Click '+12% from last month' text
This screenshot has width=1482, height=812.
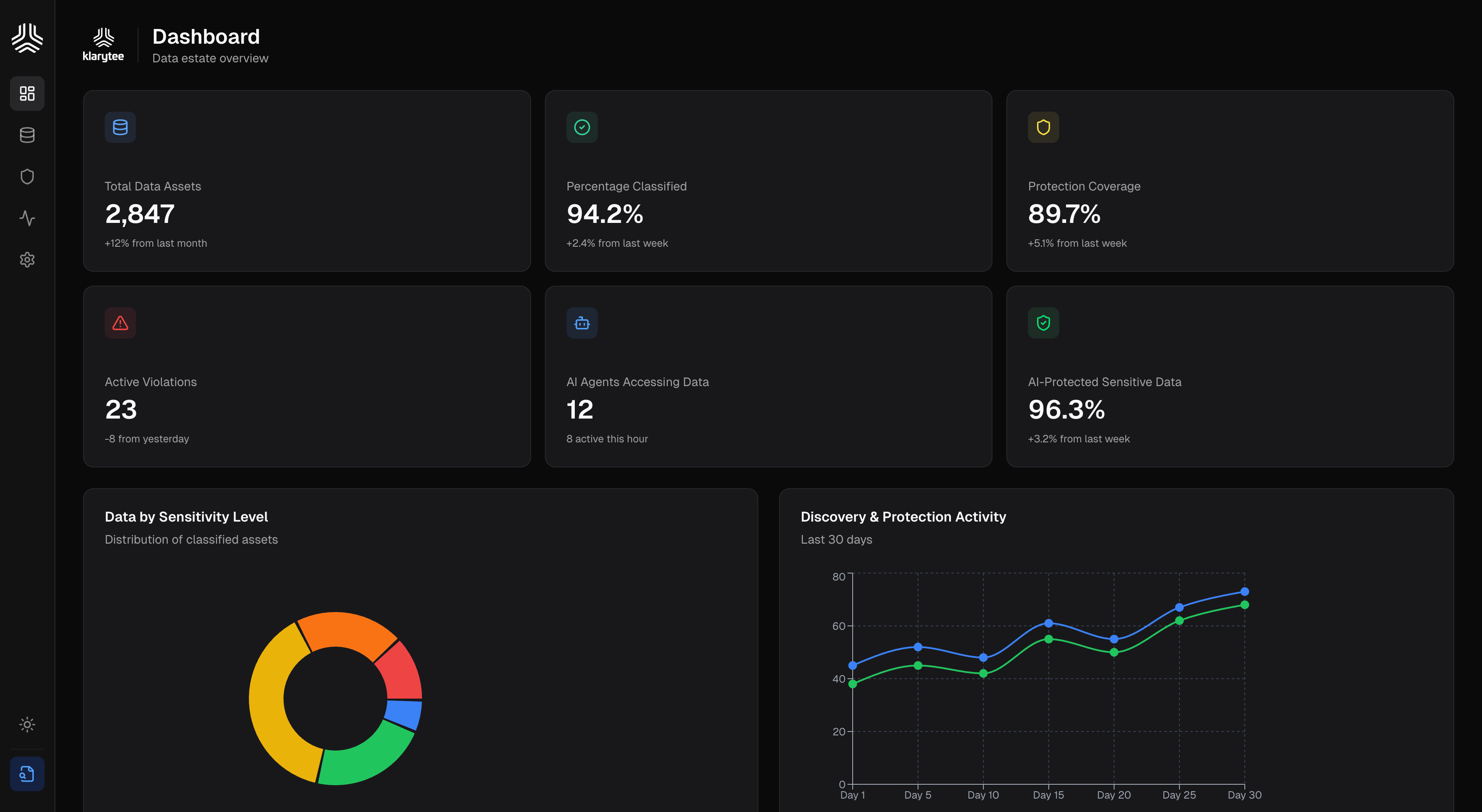[156, 243]
